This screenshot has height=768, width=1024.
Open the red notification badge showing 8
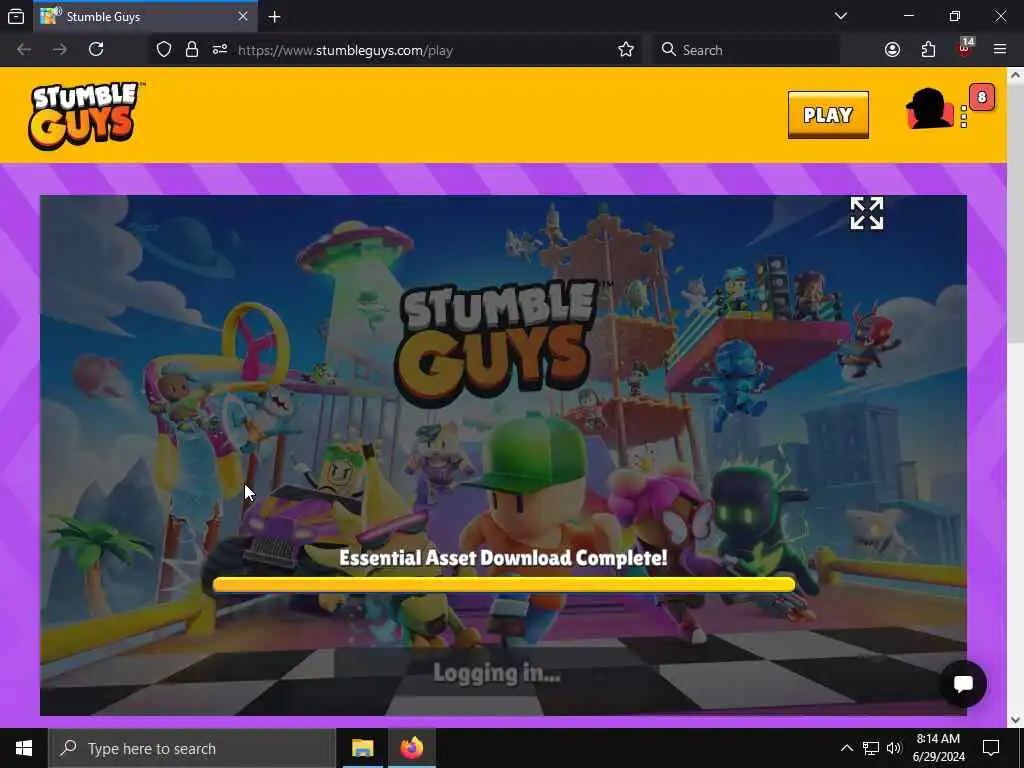(x=982, y=97)
